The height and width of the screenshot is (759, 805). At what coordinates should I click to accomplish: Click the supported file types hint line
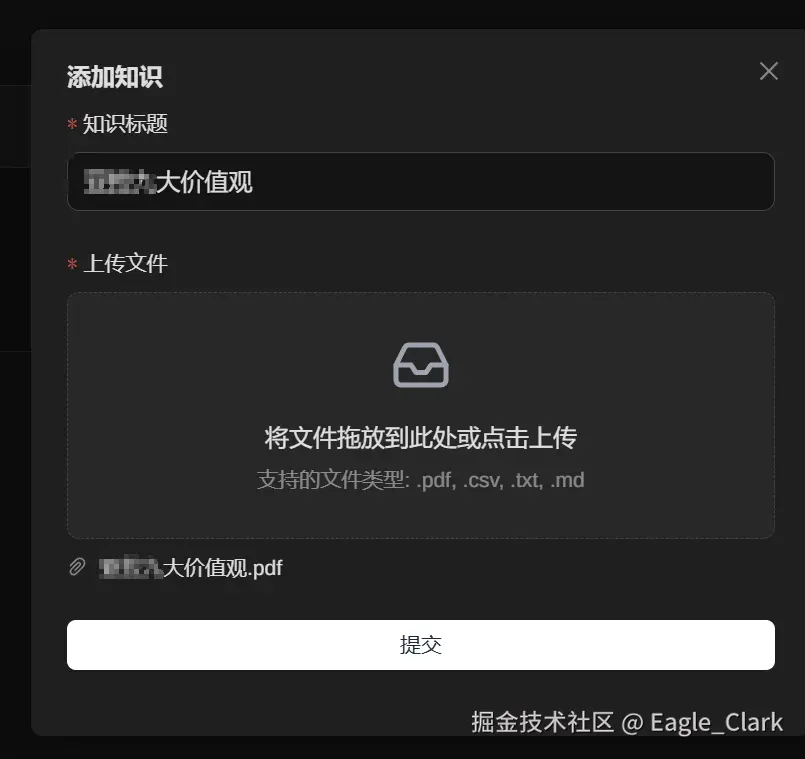click(420, 480)
